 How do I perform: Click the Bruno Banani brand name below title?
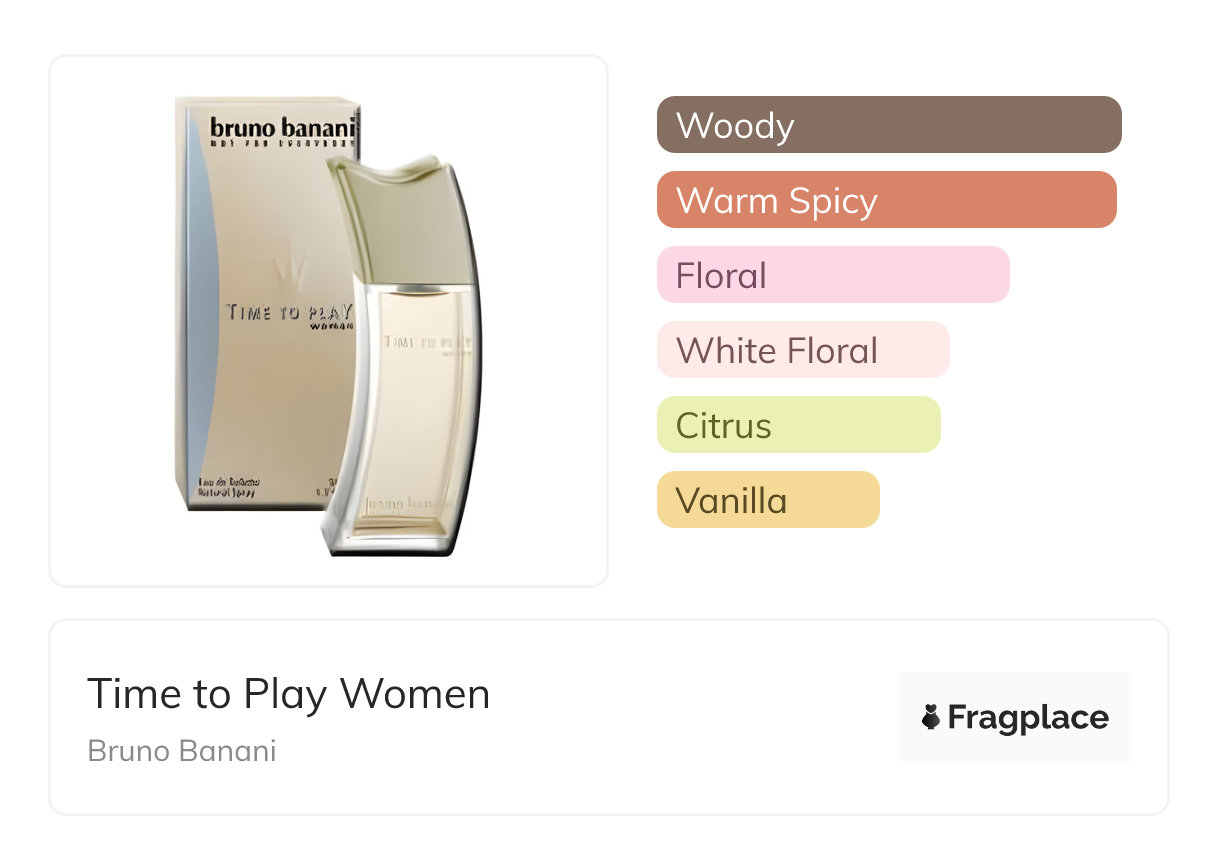(182, 751)
